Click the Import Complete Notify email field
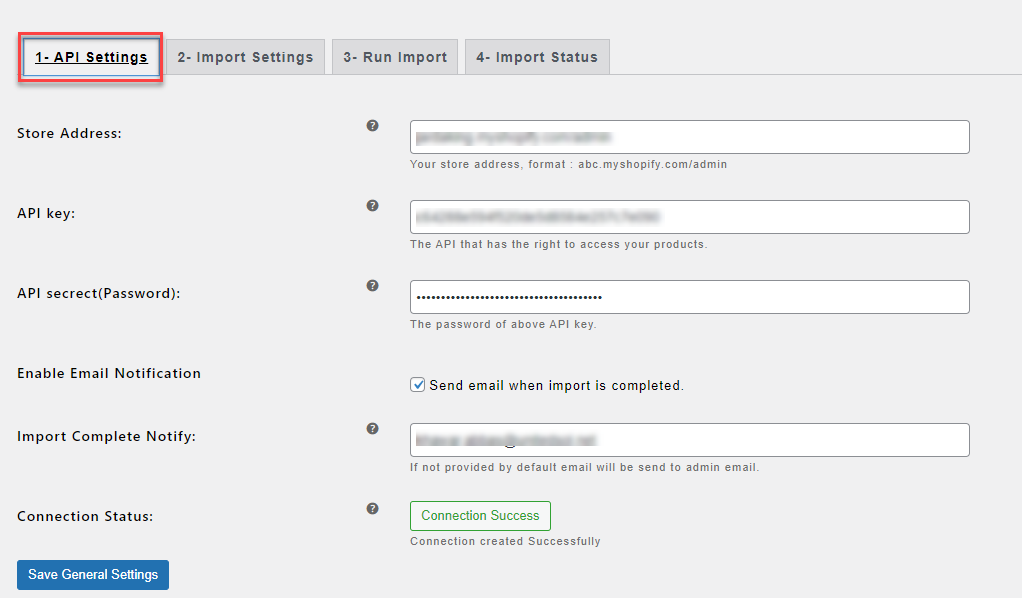The image size is (1022, 598). 689,440
